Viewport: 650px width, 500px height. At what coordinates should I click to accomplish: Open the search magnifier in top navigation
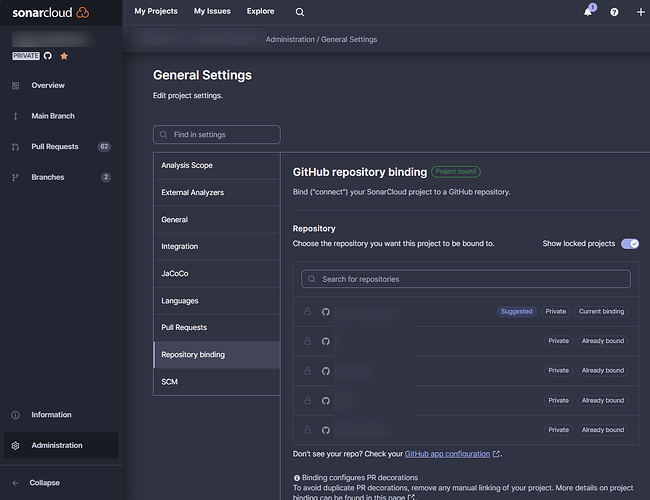[x=300, y=12]
